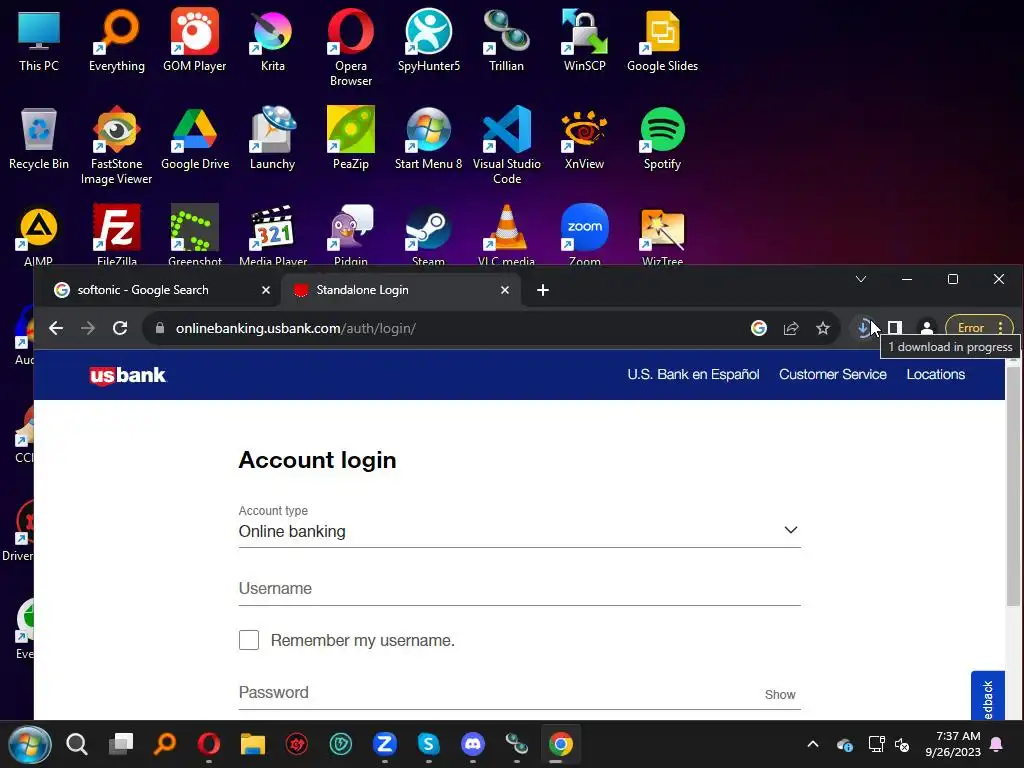Image resolution: width=1024 pixels, height=768 pixels.
Task: Open GOM Player desktop shortcut
Action: tap(195, 40)
